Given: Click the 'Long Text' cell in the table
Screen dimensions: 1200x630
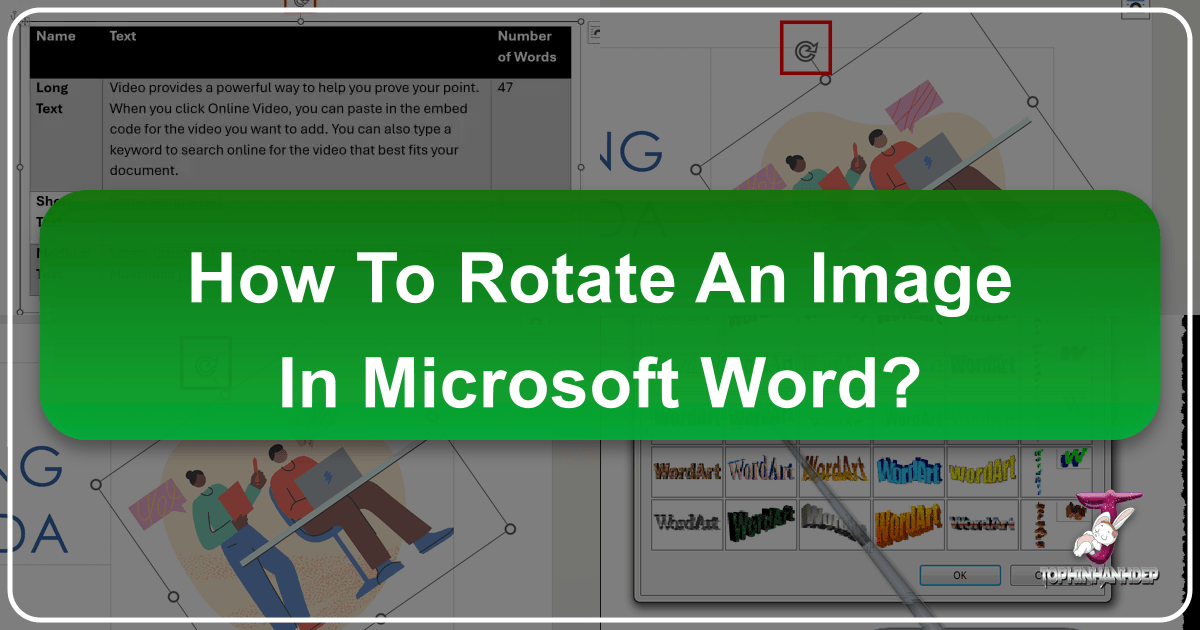Looking at the screenshot, I should click(x=50, y=98).
